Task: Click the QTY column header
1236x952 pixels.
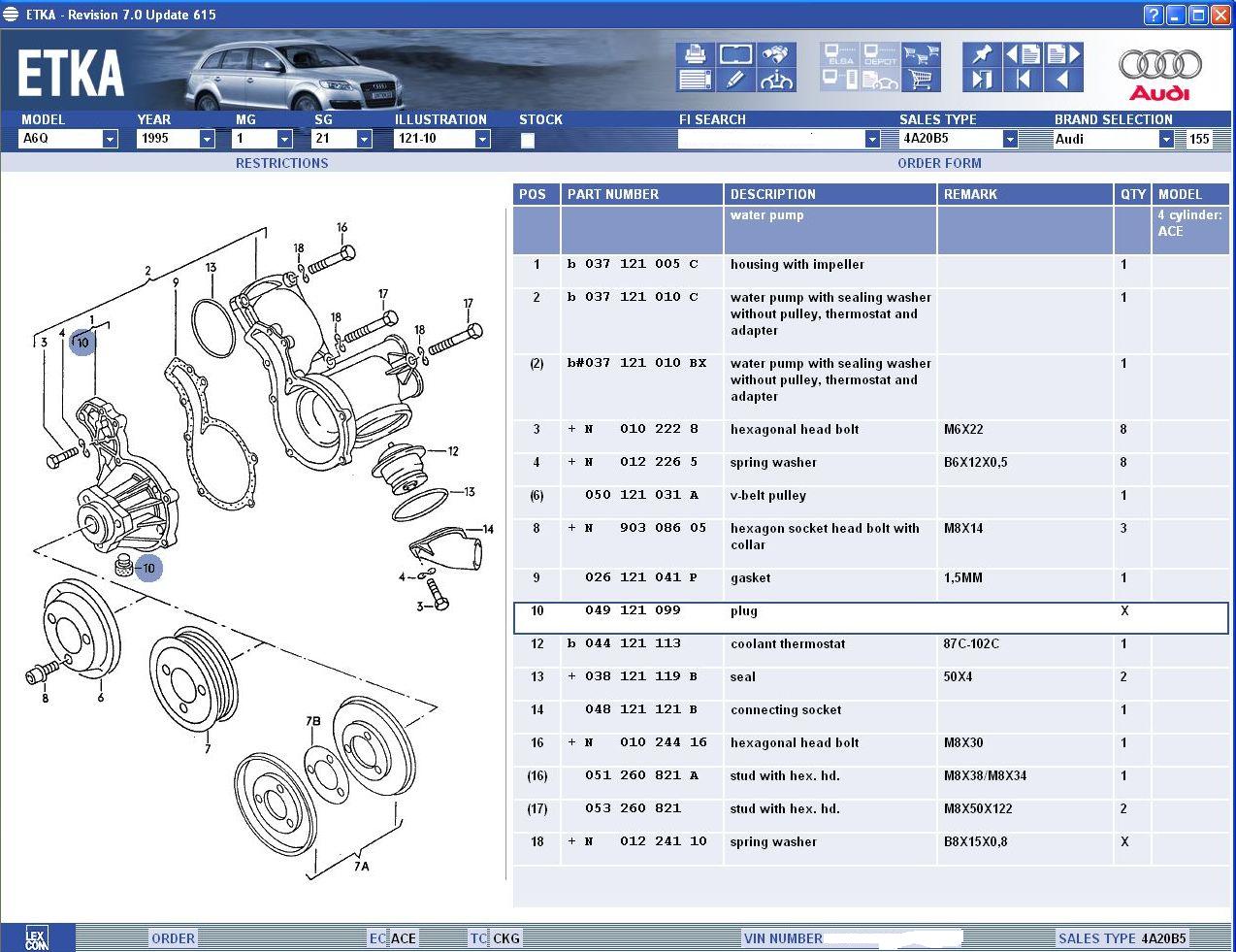Action: coord(1133,194)
